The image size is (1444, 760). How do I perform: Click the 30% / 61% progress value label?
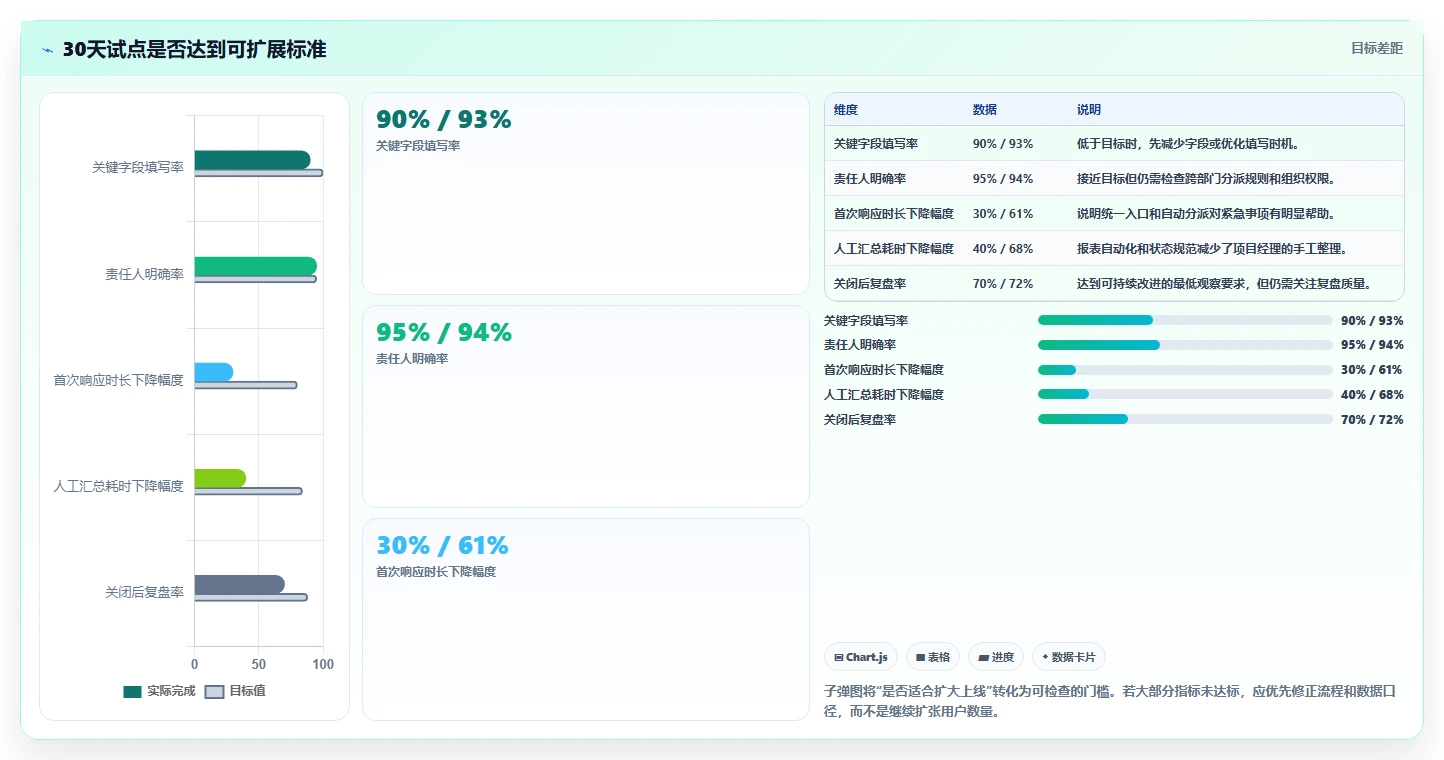1372,370
